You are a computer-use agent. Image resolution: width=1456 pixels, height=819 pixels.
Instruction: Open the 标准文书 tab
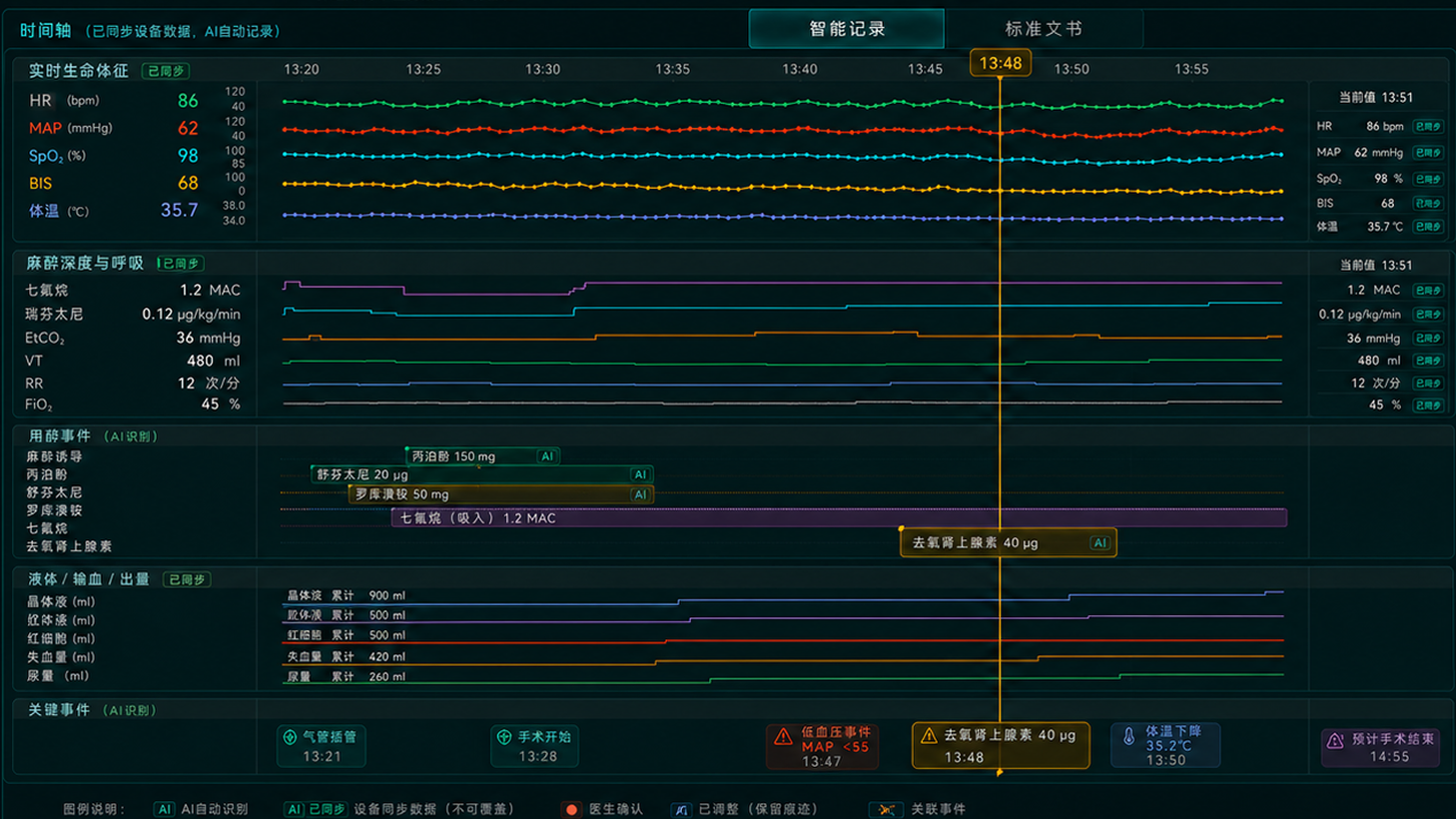pos(1044,29)
